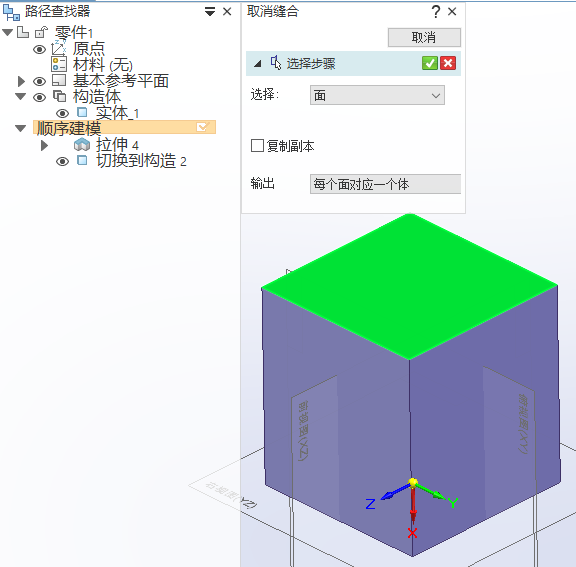Click the 材料 (无) material icon
The height and width of the screenshot is (567, 576).
point(59,64)
